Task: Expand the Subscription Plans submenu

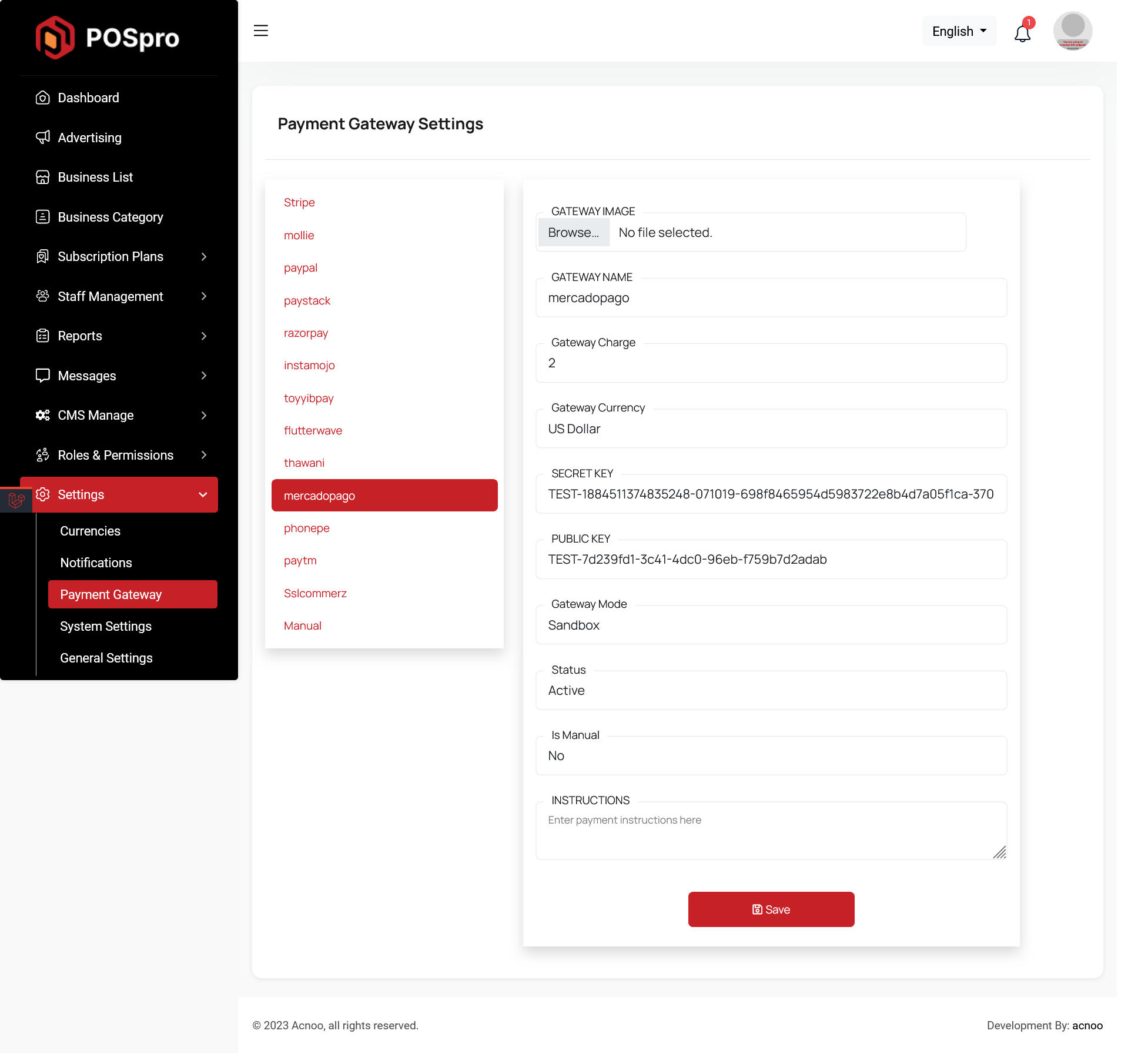Action: (203, 256)
